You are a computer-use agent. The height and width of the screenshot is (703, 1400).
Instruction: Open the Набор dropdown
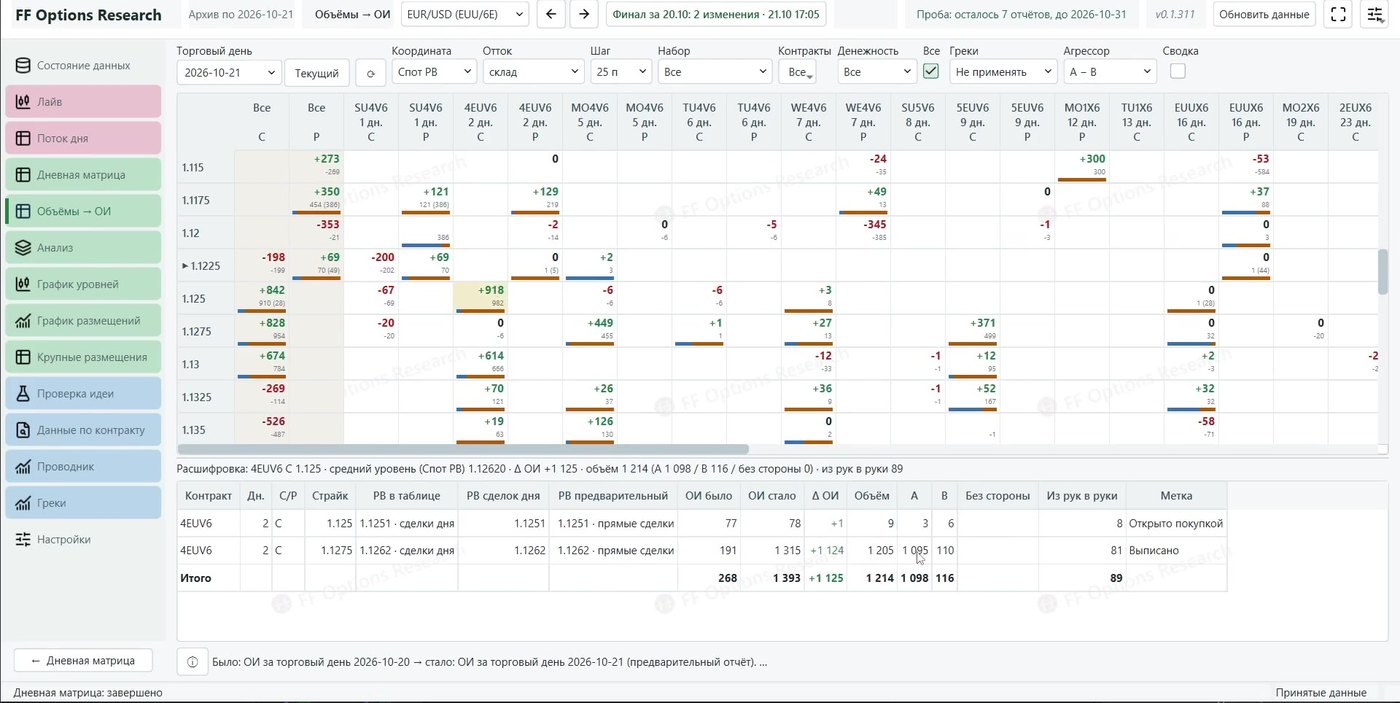714,72
